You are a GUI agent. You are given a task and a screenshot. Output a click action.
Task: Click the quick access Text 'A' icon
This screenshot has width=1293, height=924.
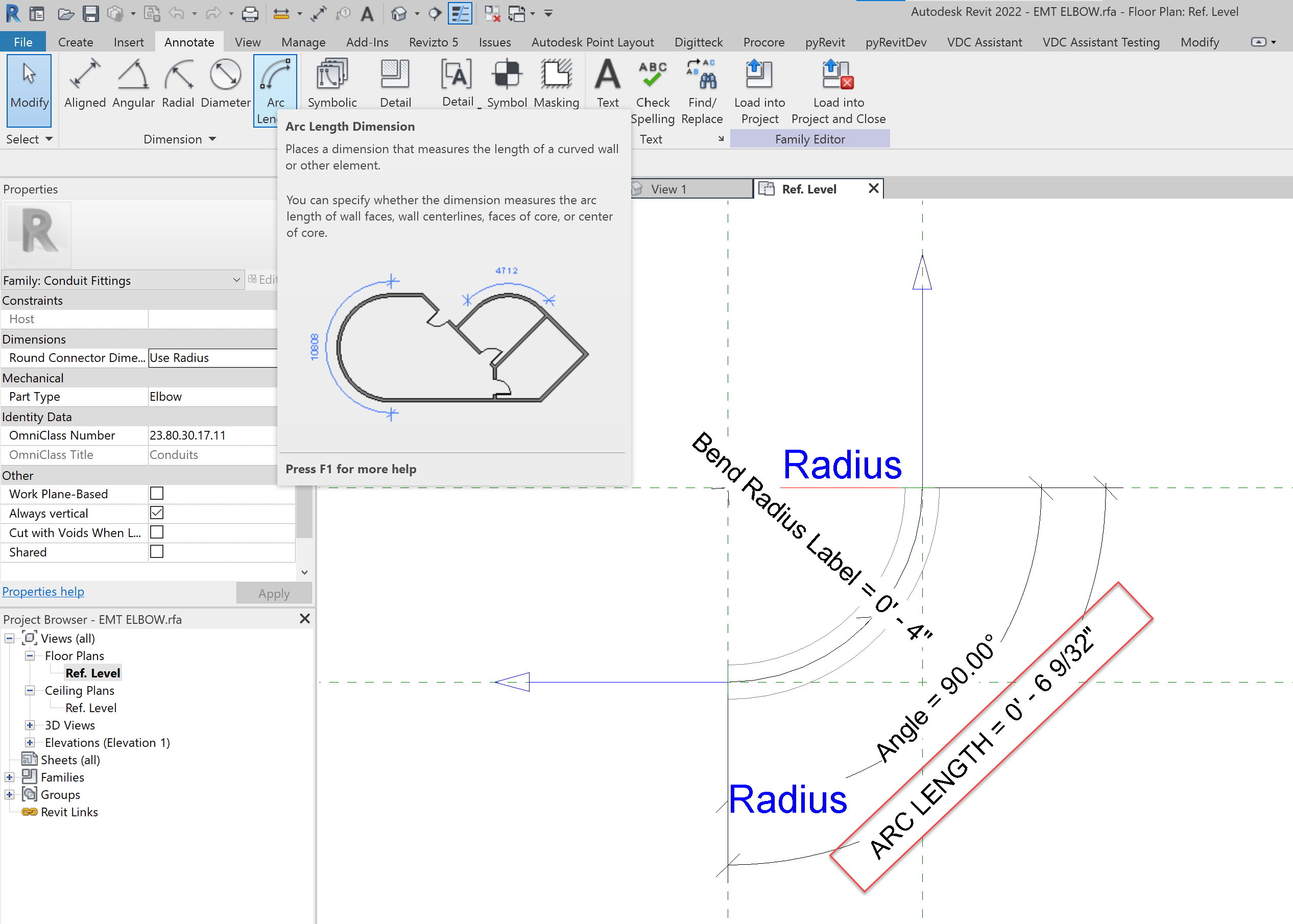click(x=368, y=14)
